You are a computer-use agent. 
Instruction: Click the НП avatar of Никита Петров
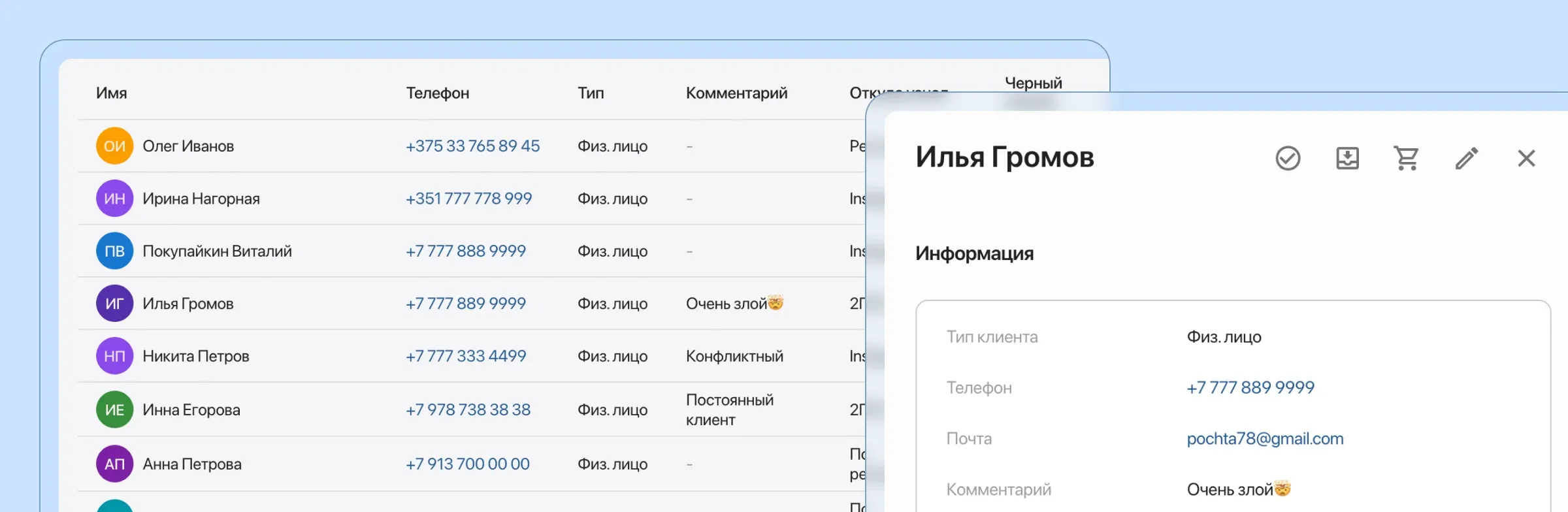[x=114, y=356]
